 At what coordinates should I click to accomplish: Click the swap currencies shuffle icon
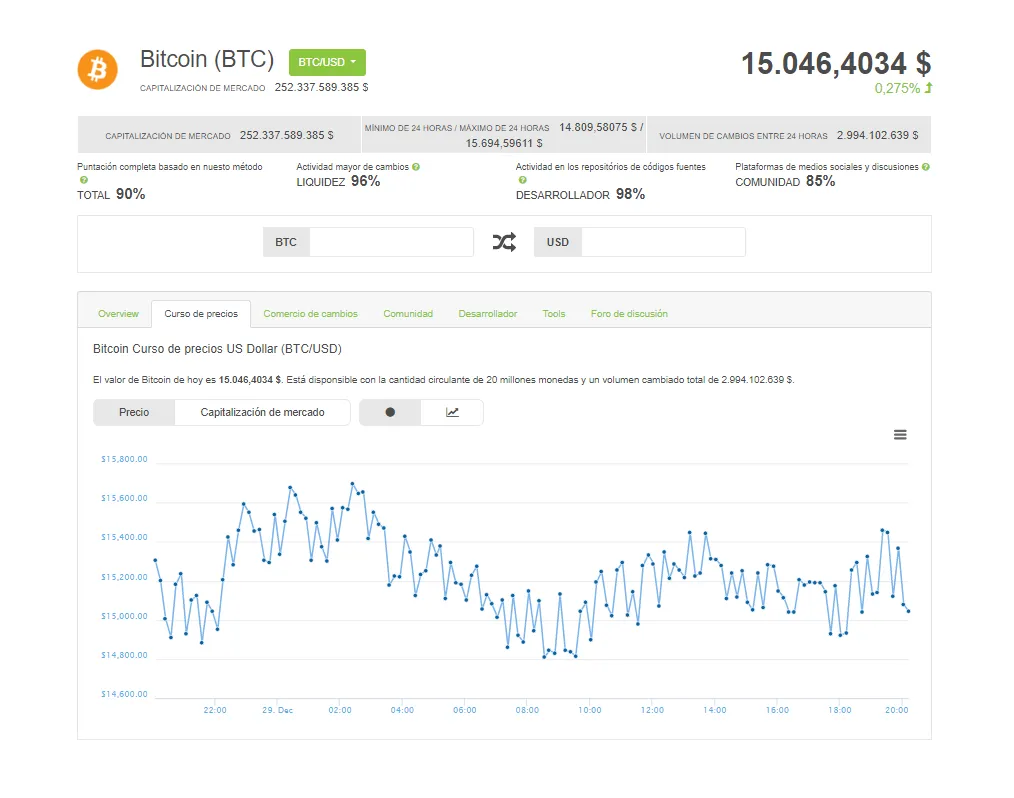pos(504,242)
